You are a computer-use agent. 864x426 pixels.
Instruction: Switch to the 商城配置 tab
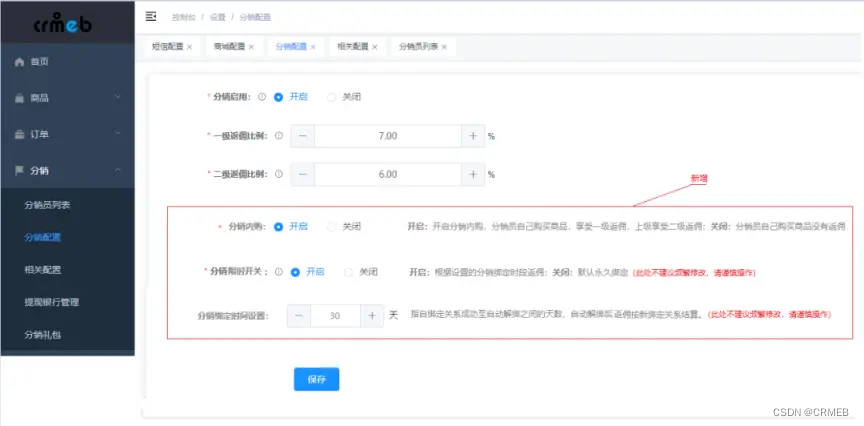[229, 47]
